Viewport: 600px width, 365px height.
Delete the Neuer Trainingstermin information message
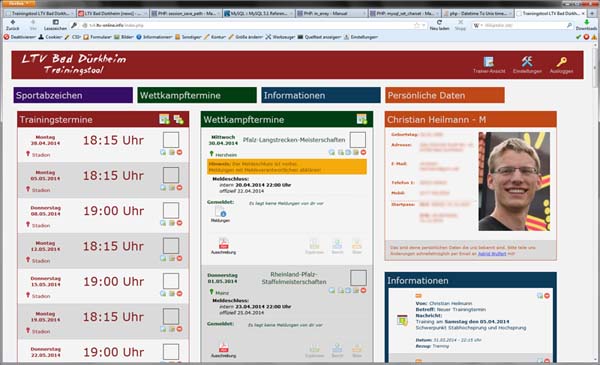[547, 296]
